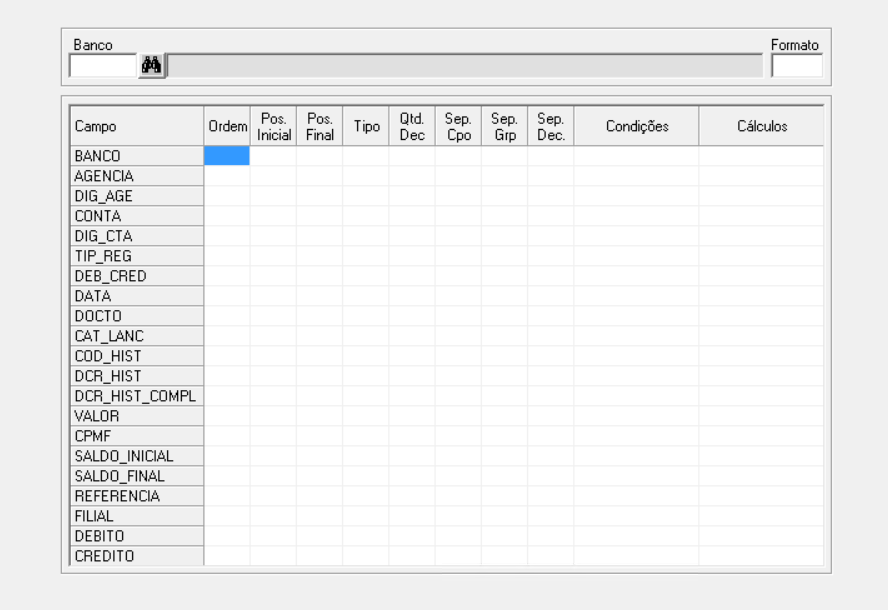This screenshot has width=888, height=610.
Task: Click the Sep. Cpo column header
Action: tap(458, 126)
